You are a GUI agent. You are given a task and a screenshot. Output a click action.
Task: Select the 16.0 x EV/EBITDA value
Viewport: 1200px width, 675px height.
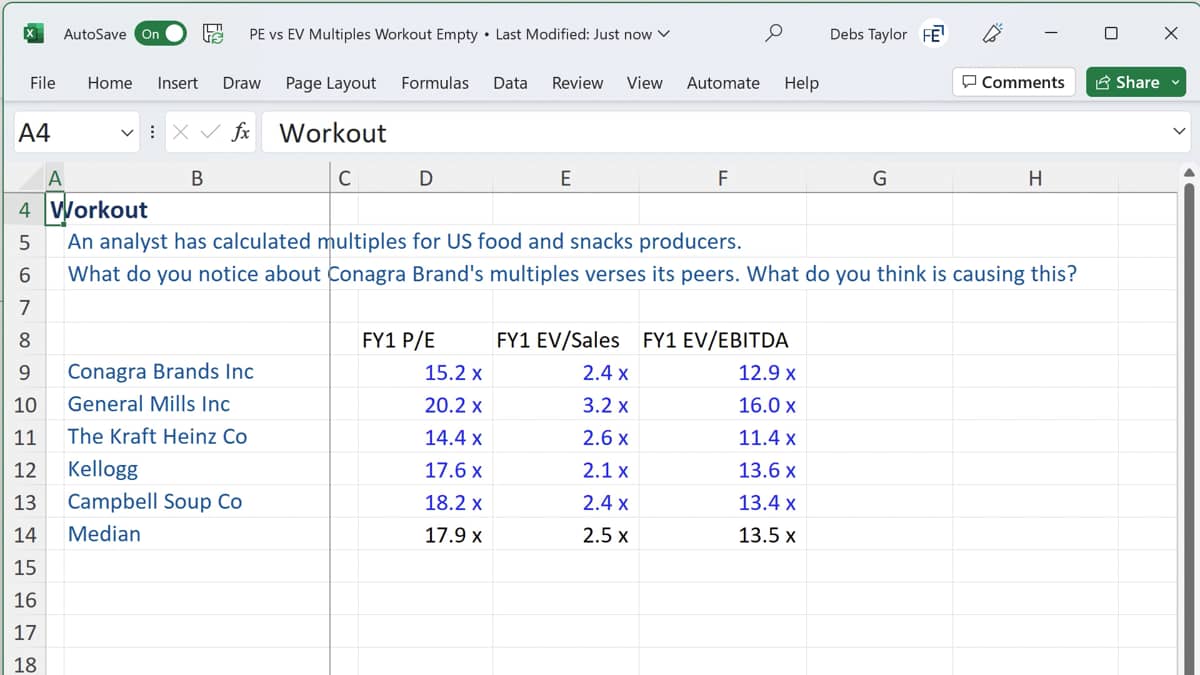(x=722, y=404)
